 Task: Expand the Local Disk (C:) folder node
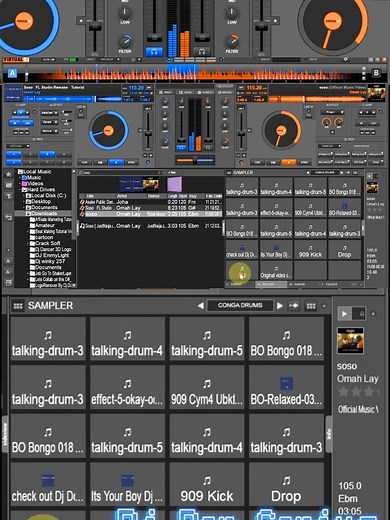click(25, 196)
